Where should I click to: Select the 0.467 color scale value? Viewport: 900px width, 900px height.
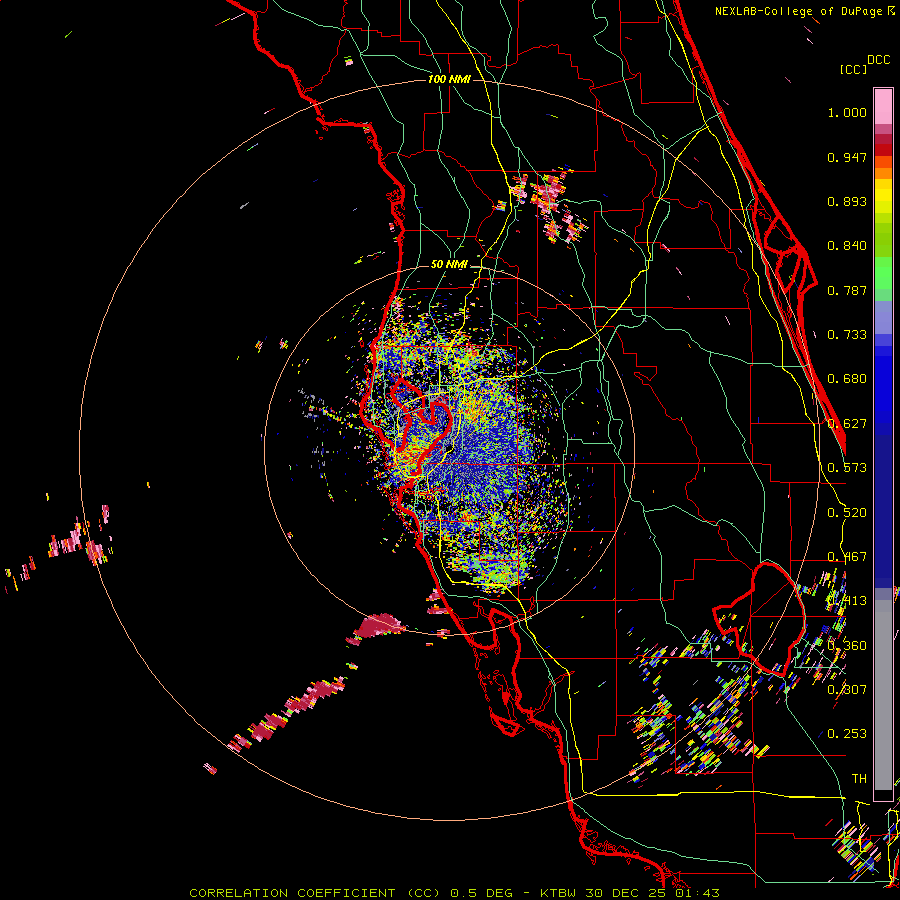847,557
